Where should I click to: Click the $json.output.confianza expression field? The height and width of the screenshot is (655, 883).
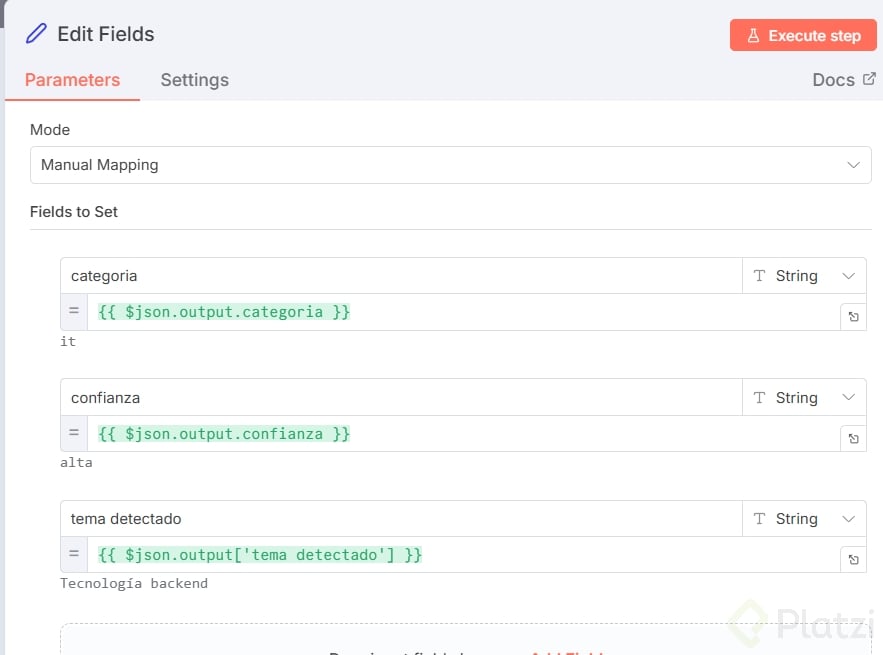pos(460,434)
